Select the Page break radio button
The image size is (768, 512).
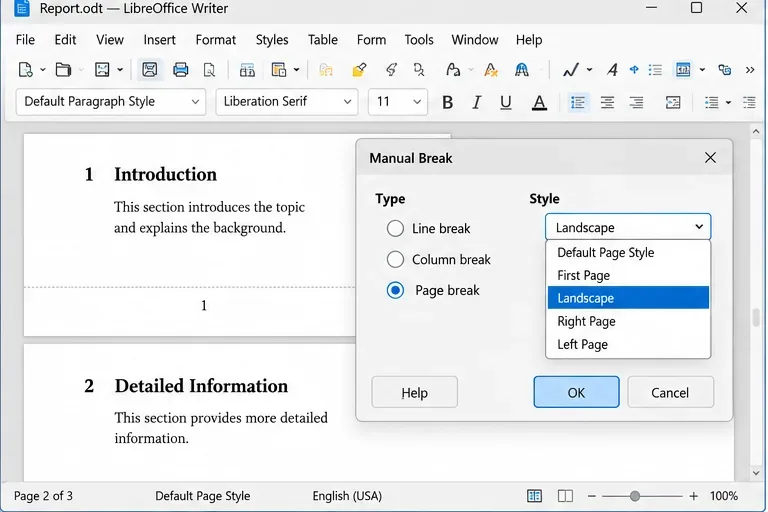click(395, 290)
